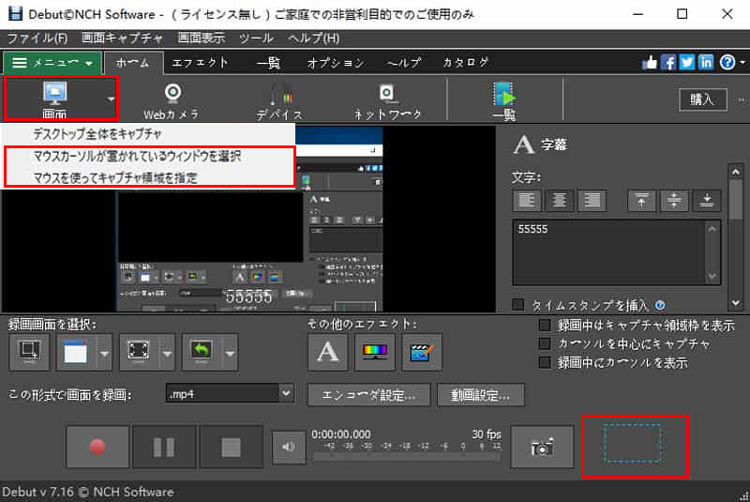Switch to the エフェクト tab
This screenshot has width=750, height=502.
(200, 63)
